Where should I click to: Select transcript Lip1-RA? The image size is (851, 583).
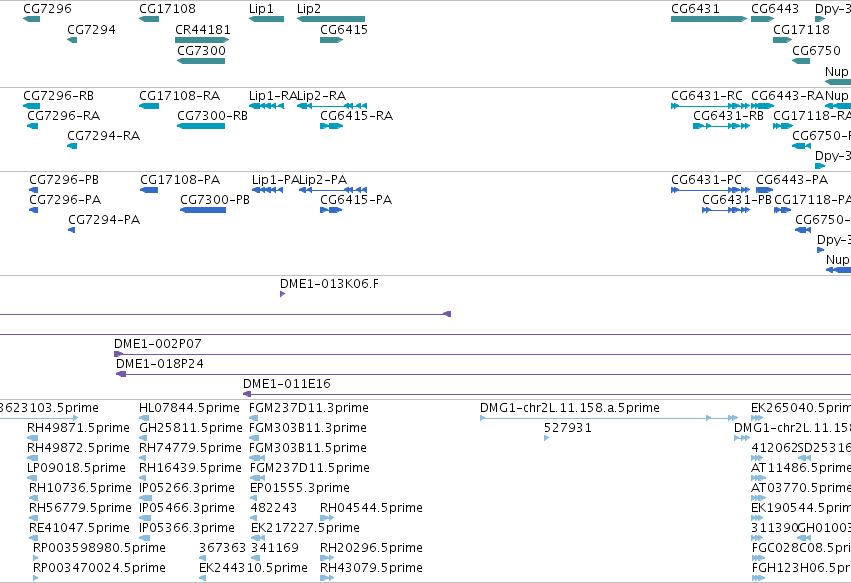(266, 106)
